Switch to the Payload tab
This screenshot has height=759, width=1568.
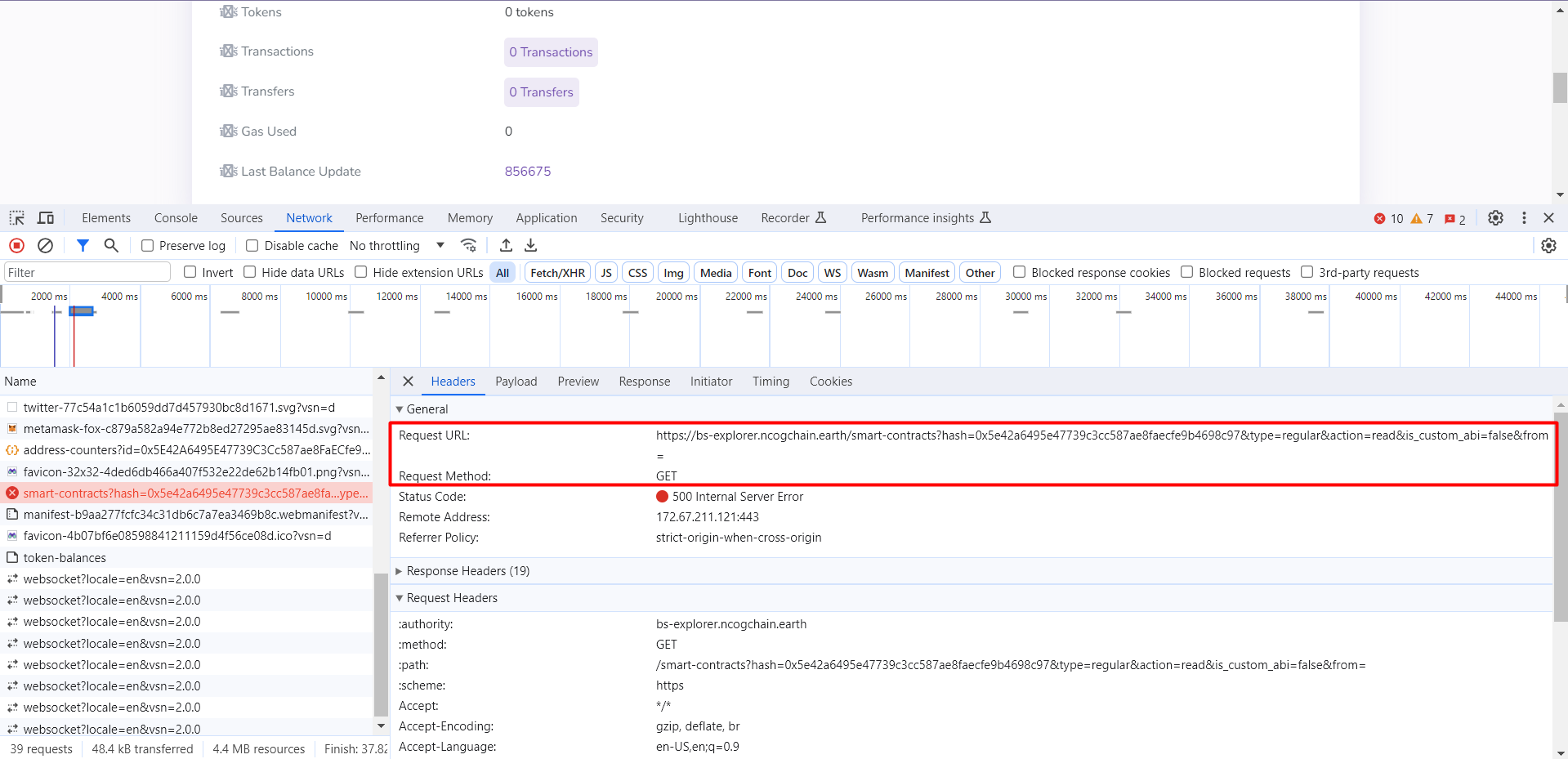click(516, 382)
